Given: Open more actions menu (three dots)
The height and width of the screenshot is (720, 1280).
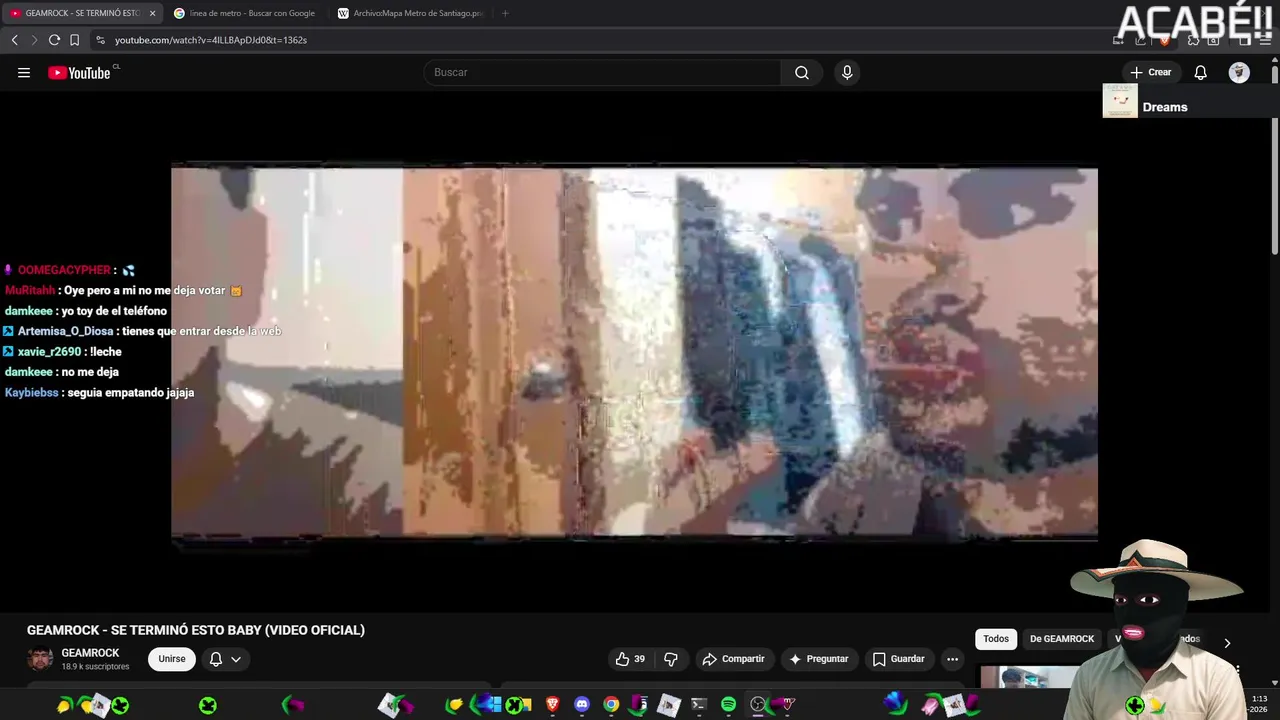Looking at the screenshot, I should click(952, 659).
